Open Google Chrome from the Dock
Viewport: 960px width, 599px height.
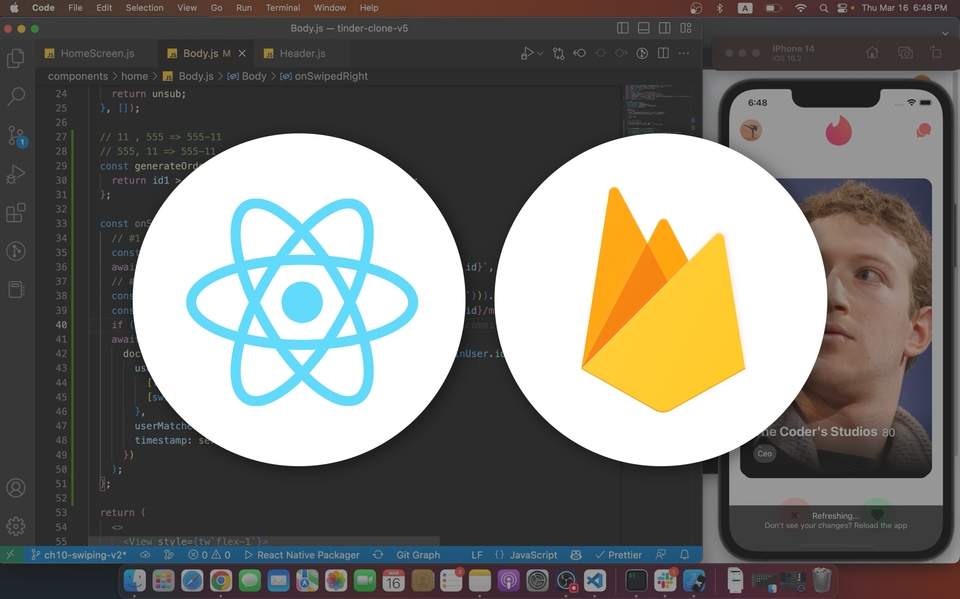click(x=221, y=580)
